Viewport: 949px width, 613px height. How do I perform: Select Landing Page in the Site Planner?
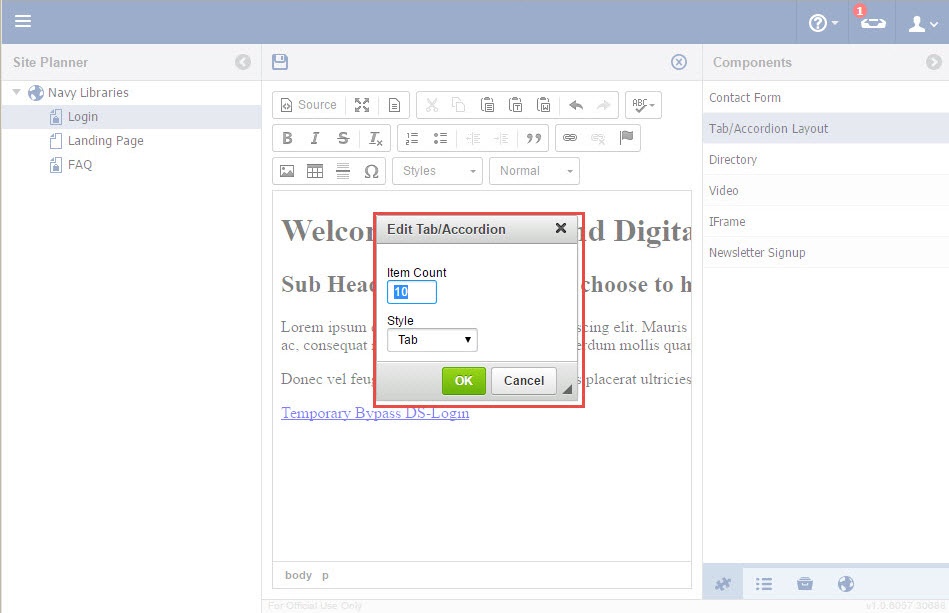pyautogui.click(x=105, y=141)
